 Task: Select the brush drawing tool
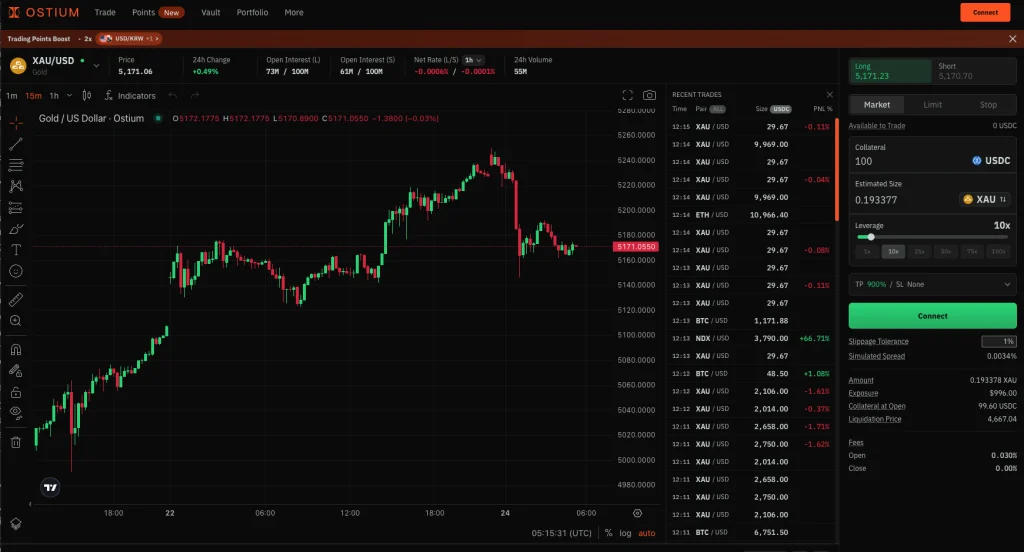coord(16,229)
